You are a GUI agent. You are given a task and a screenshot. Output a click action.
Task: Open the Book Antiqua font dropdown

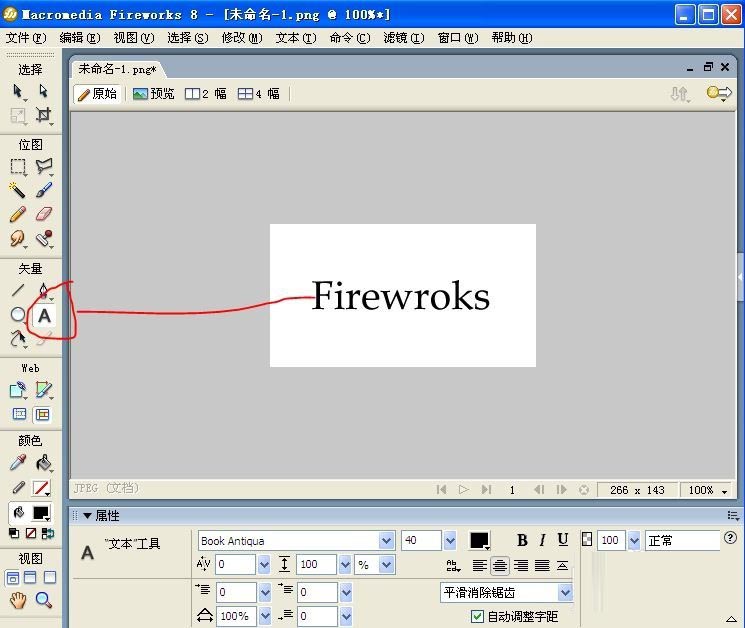click(386, 541)
